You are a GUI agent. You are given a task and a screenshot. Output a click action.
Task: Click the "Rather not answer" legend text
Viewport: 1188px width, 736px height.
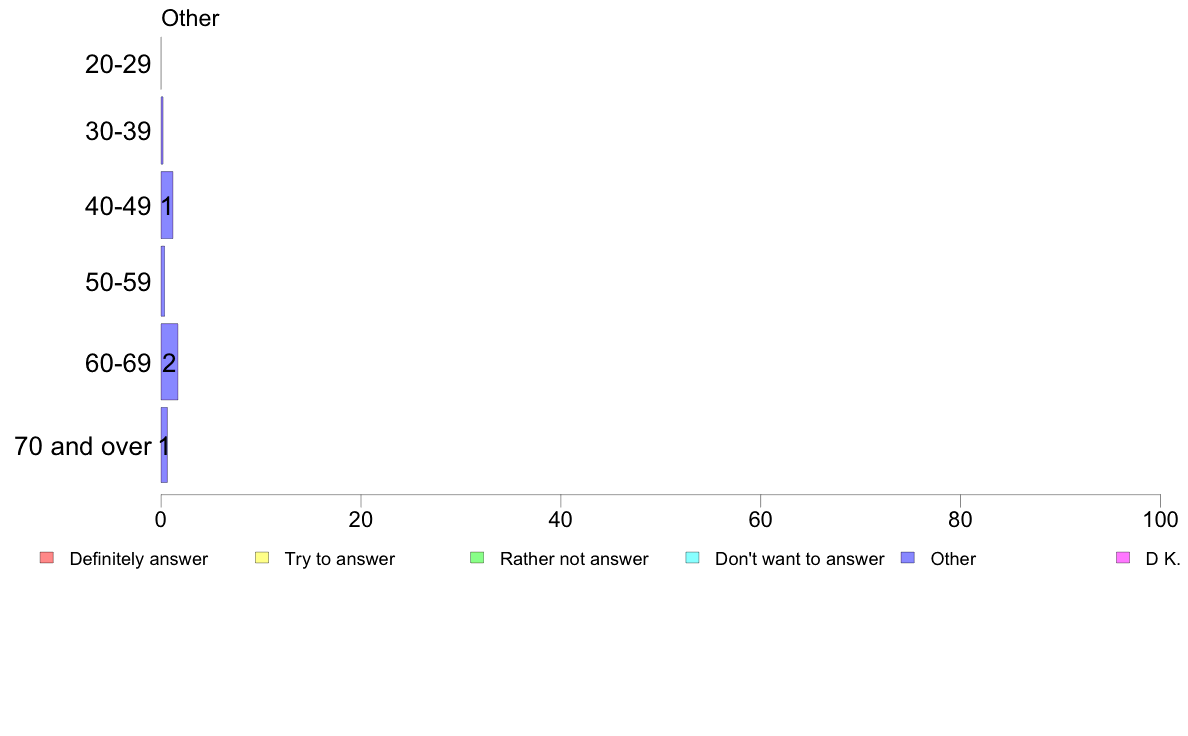(x=574, y=559)
